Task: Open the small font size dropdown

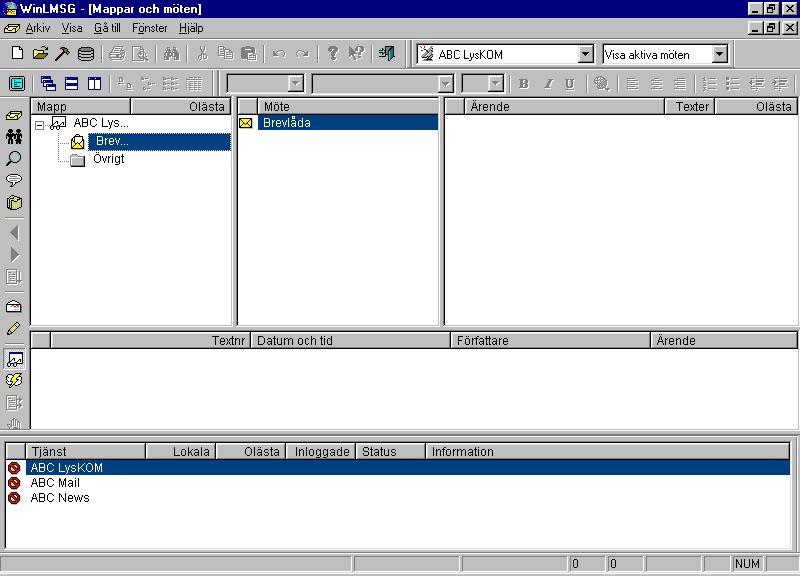Action: 495,84
